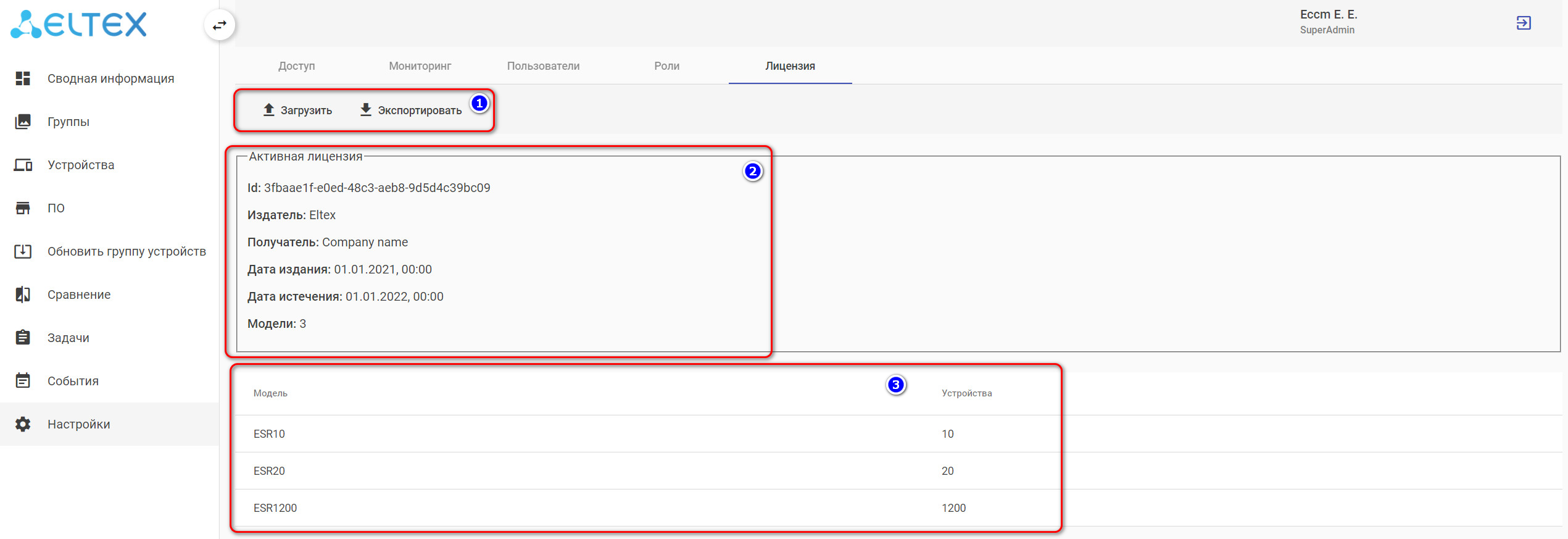Image resolution: width=1568 pixels, height=539 pixels.
Task: Select Настройки in the sidebar
Action: coord(110,424)
